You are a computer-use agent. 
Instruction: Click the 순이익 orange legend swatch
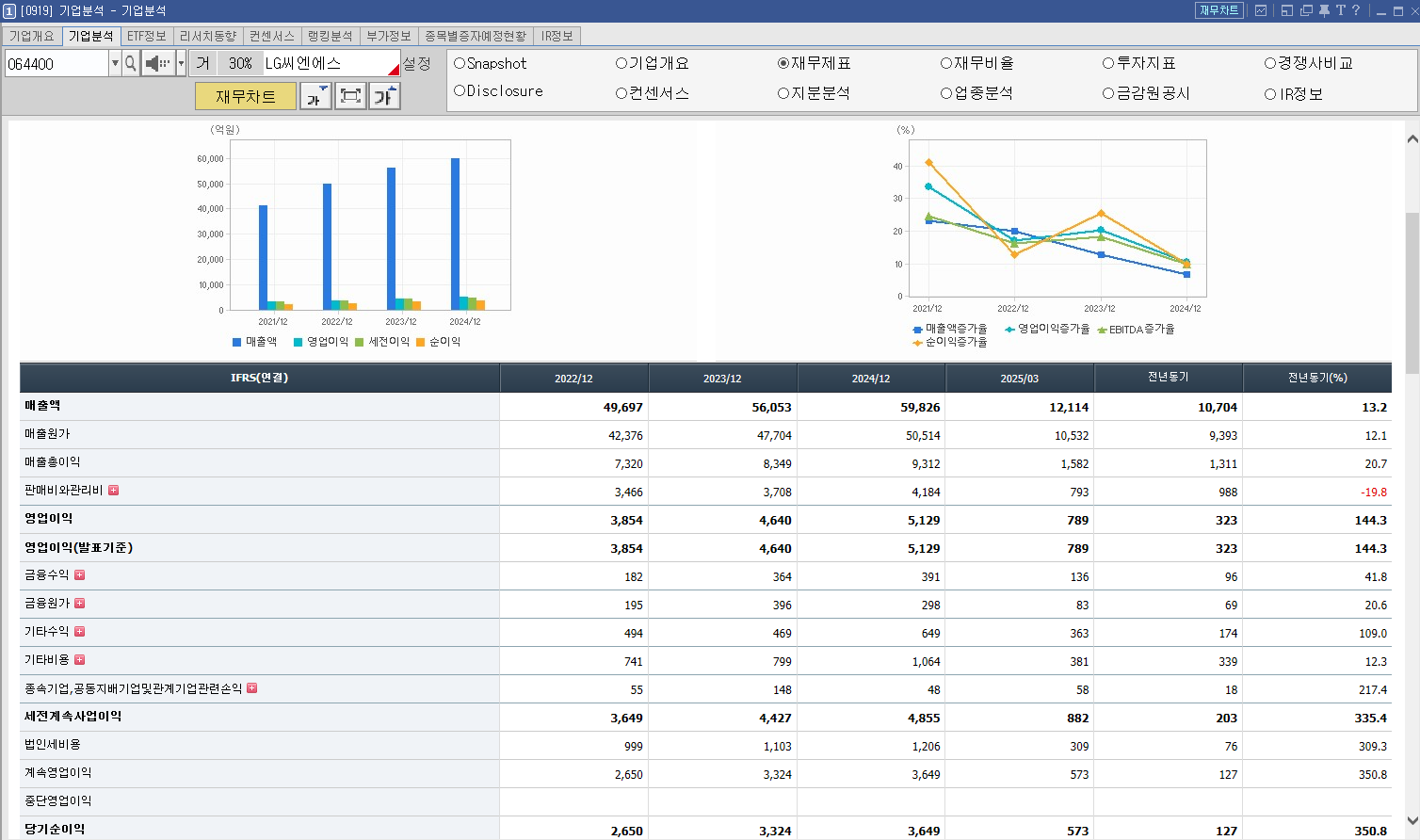coord(421,342)
